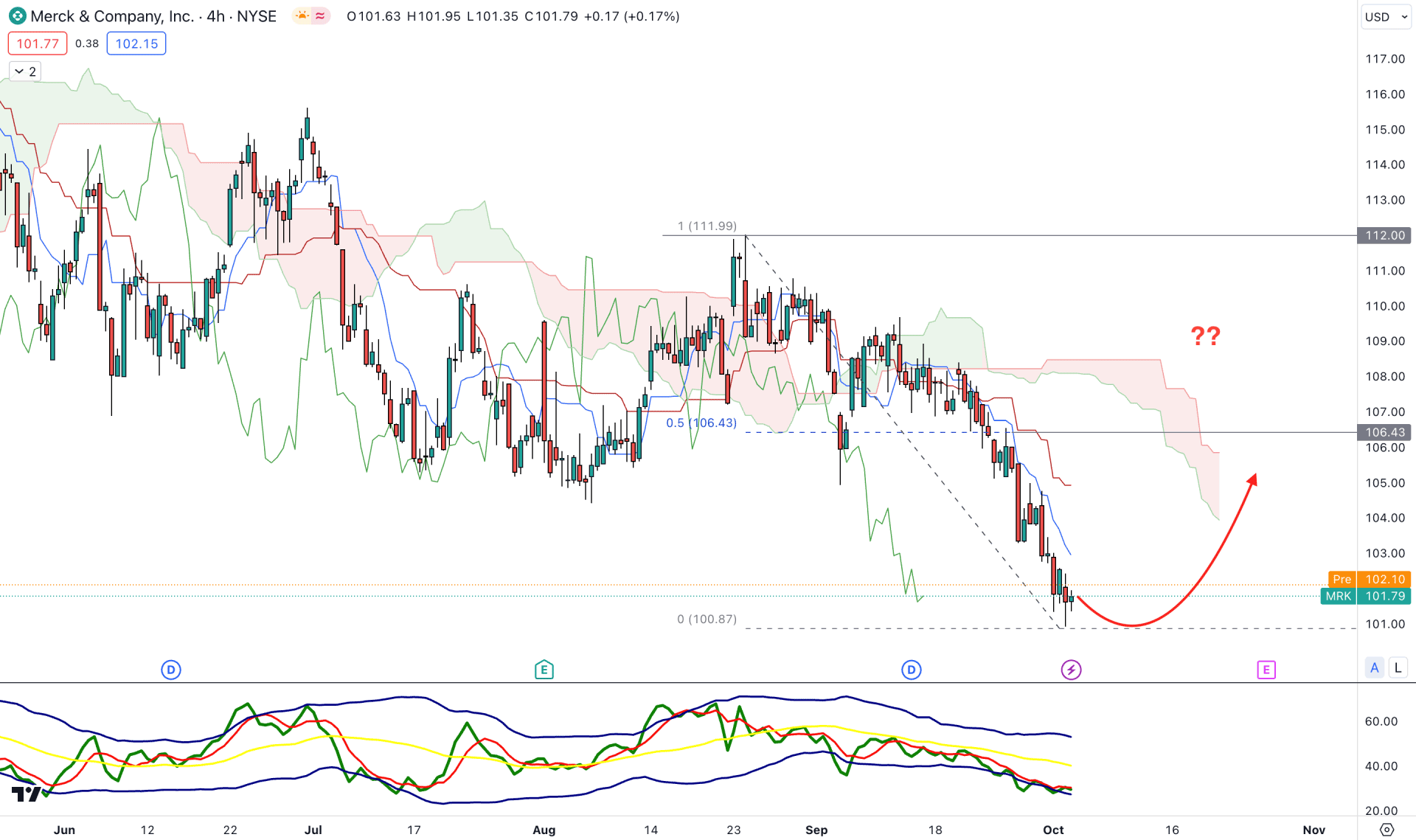The width and height of the screenshot is (1416, 840).
Task: Click the 106.43 price level label
Action: (1384, 432)
